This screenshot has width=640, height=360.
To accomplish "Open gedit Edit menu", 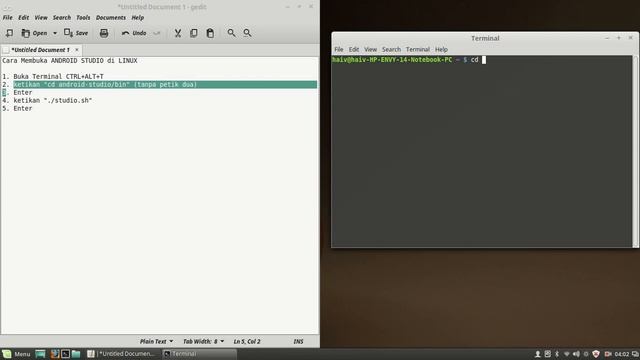I will tap(23, 18).
